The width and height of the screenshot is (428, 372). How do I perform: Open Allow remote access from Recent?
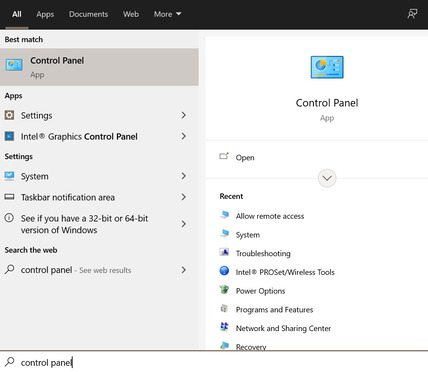point(270,216)
